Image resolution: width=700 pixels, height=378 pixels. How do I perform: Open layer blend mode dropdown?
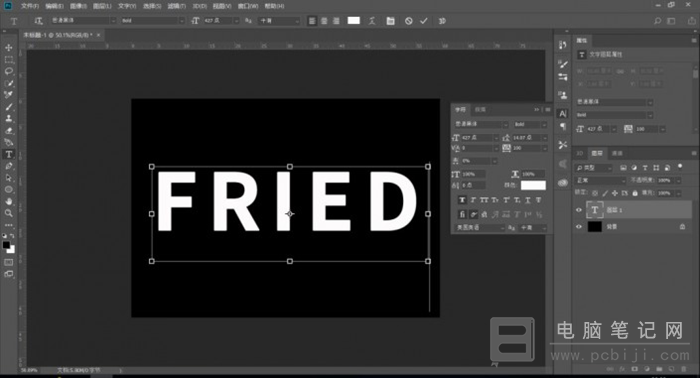tap(600, 180)
